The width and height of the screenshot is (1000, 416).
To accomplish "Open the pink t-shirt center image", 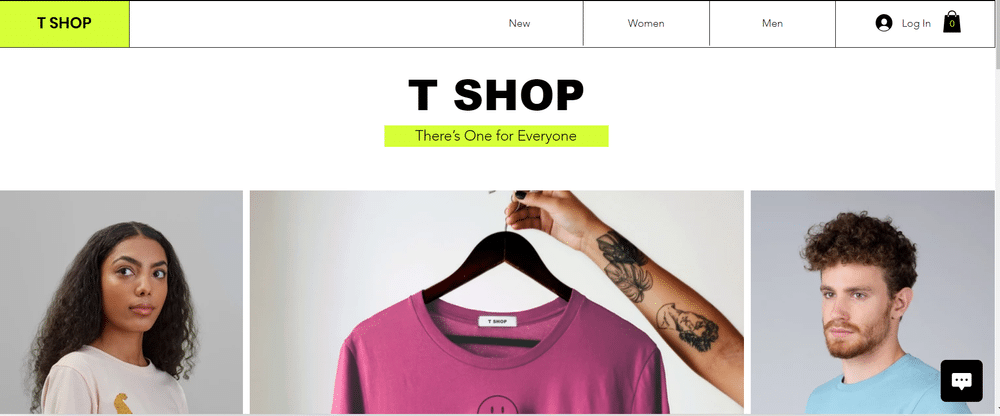I will [x=497, y=302].
